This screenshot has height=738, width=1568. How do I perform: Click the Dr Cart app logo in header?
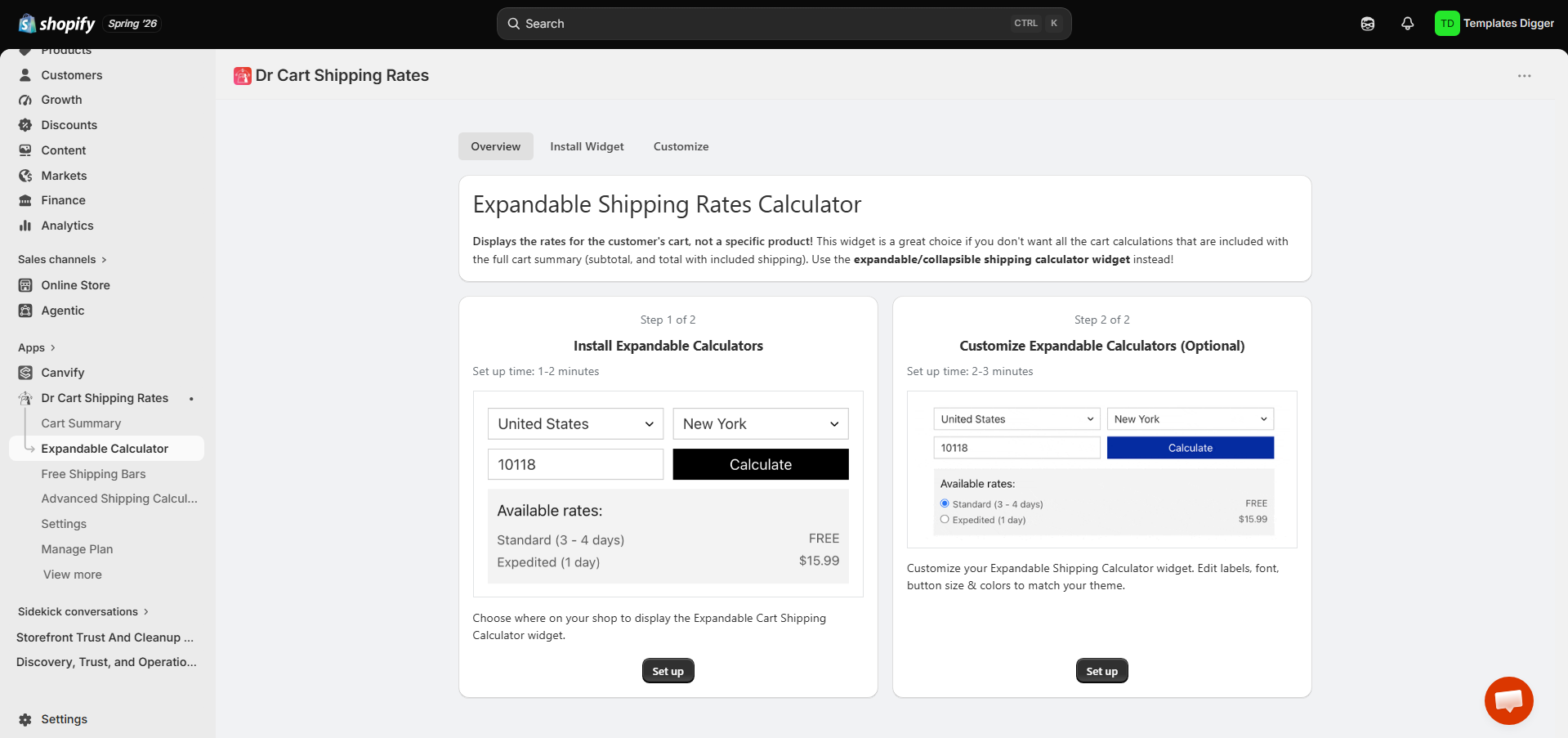[x=243, y=76]
